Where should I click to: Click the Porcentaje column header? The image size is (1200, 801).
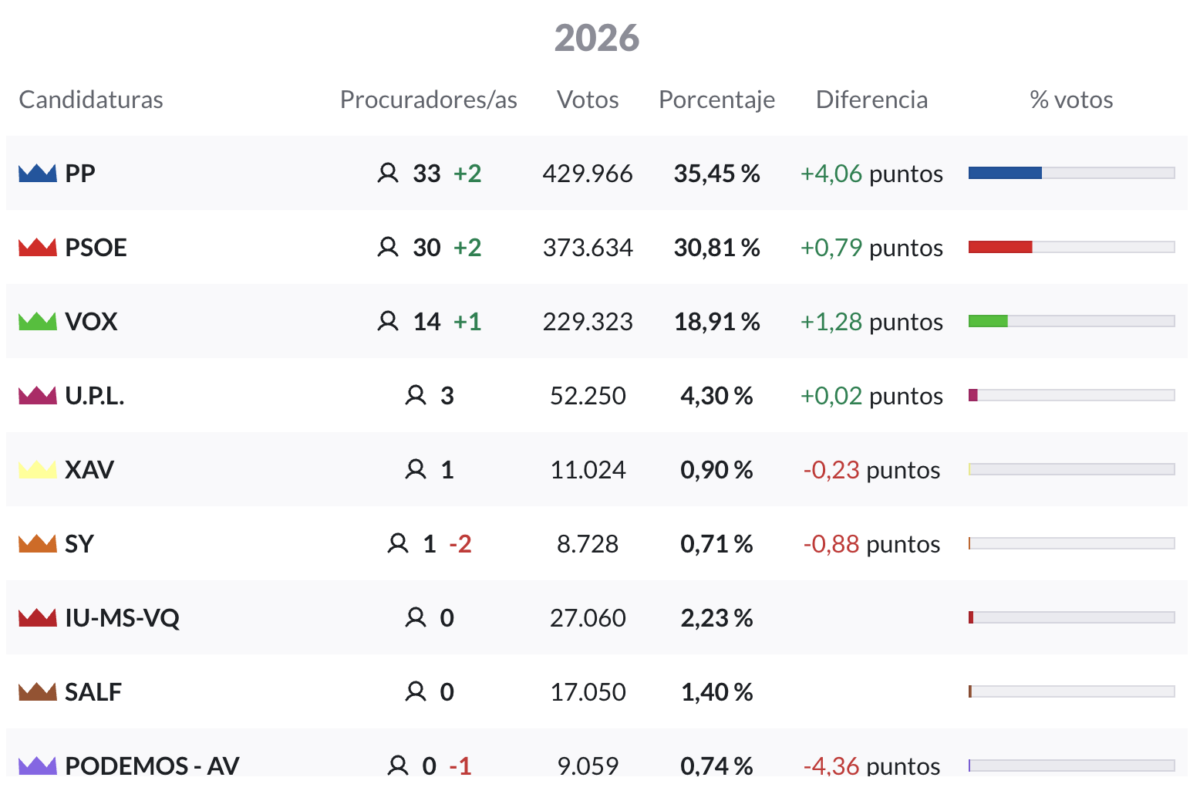pyautogui.click(x=717, y=100)
